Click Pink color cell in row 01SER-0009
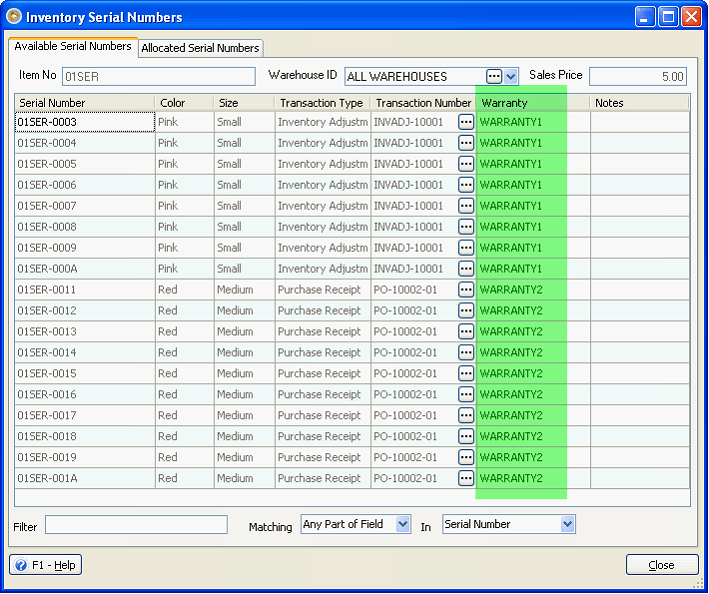 (x=184, y=248)
